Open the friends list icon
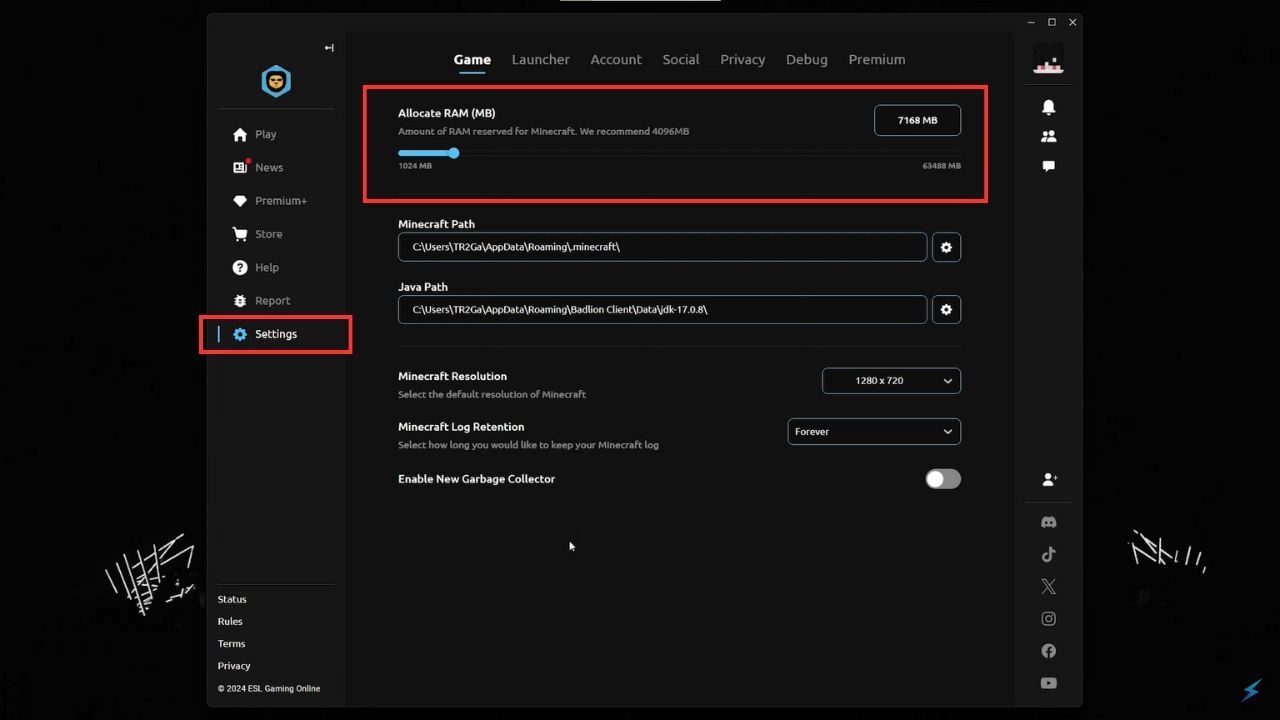This screenshot has width=1280, height=720. click(x=1048, y=136)
